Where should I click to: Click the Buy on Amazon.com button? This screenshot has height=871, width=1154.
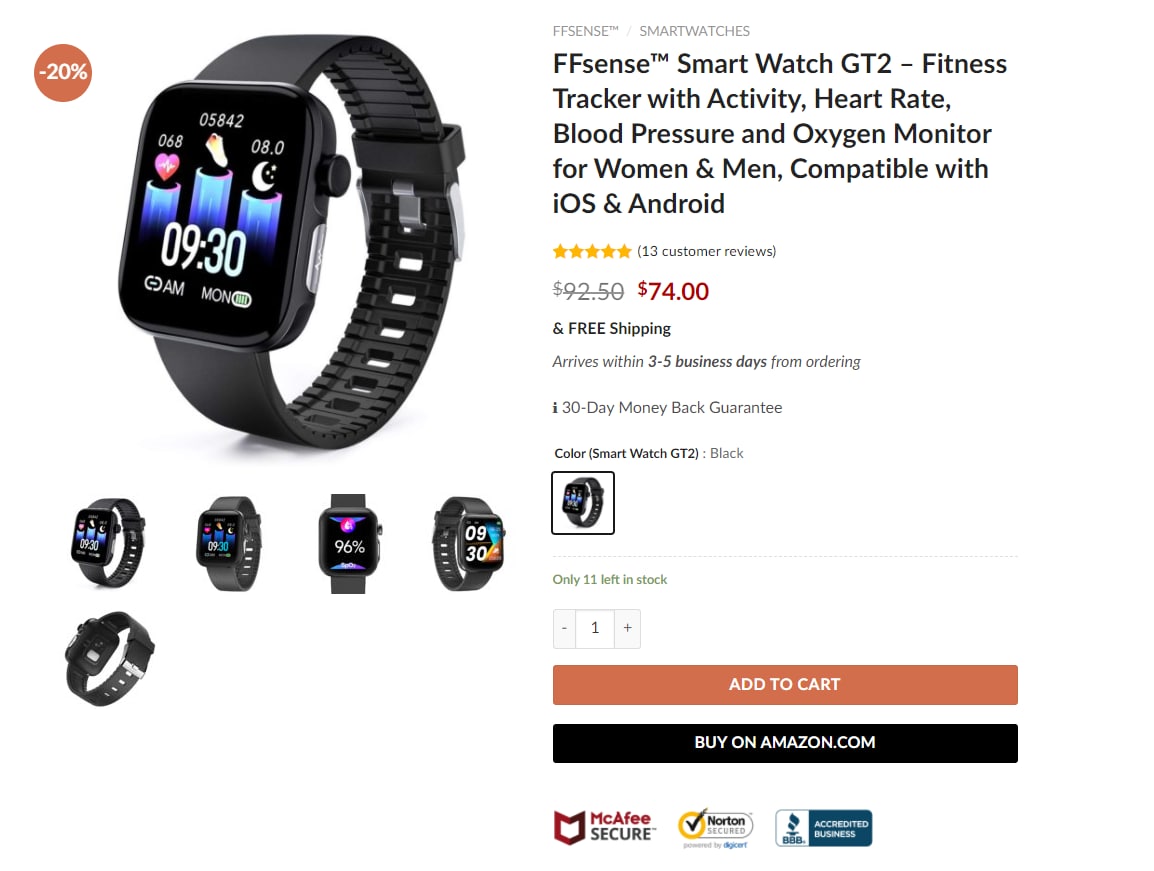(785, 743)
